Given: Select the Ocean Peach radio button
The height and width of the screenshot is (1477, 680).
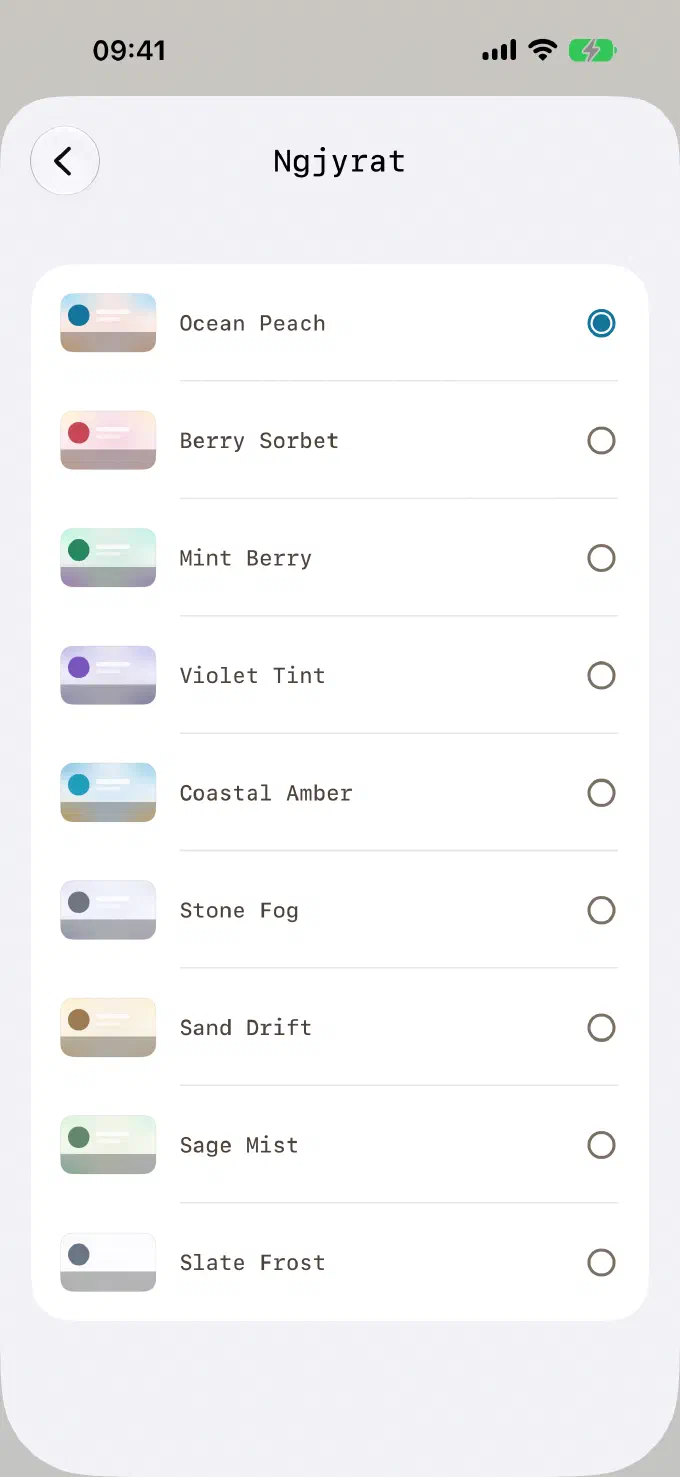Looking at the screenshot, I should [x=601, y=323].
